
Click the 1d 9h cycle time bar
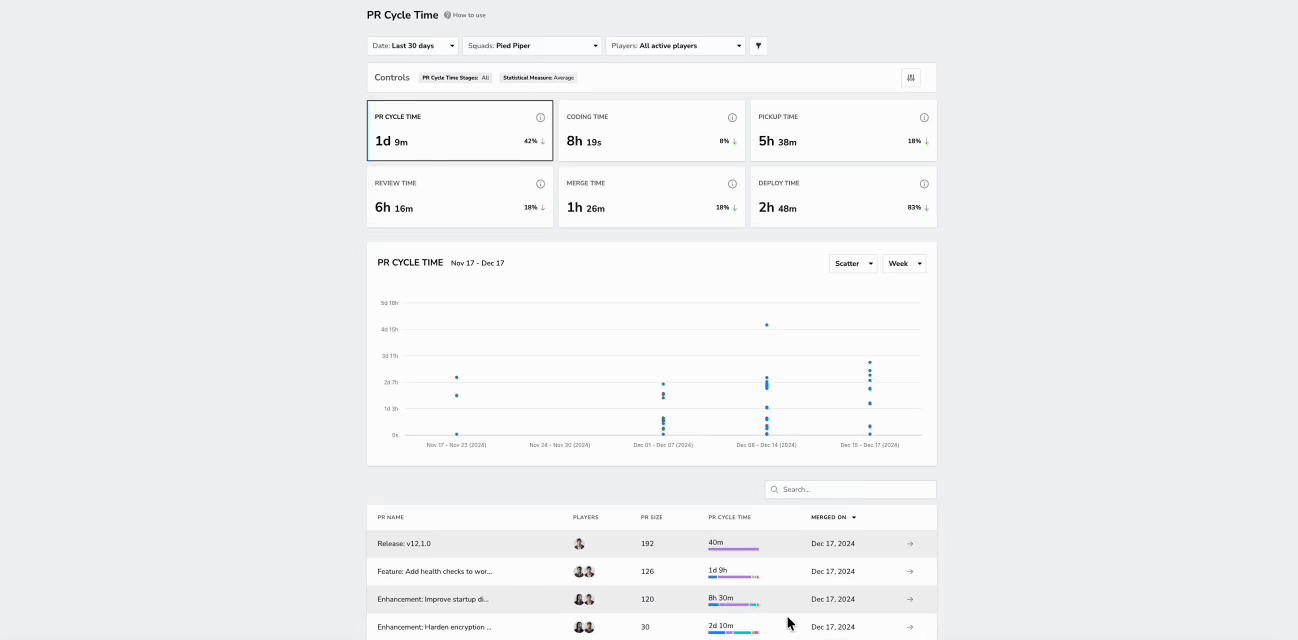pos(733,577)
